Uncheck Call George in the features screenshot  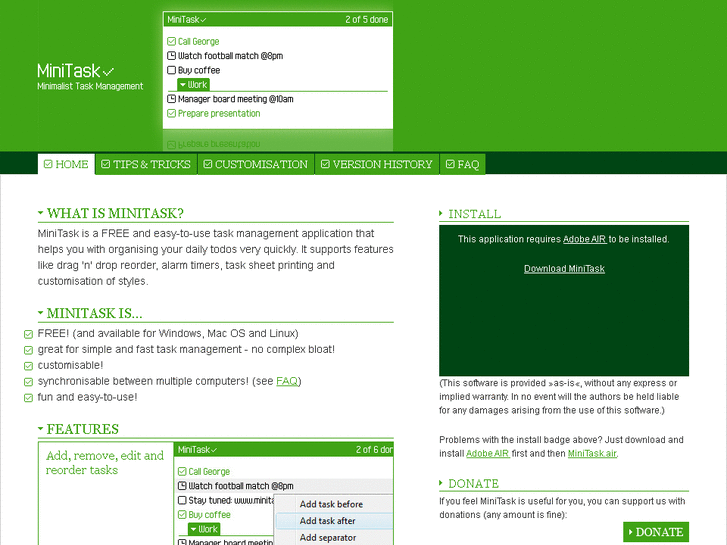[x=182, y=472]
